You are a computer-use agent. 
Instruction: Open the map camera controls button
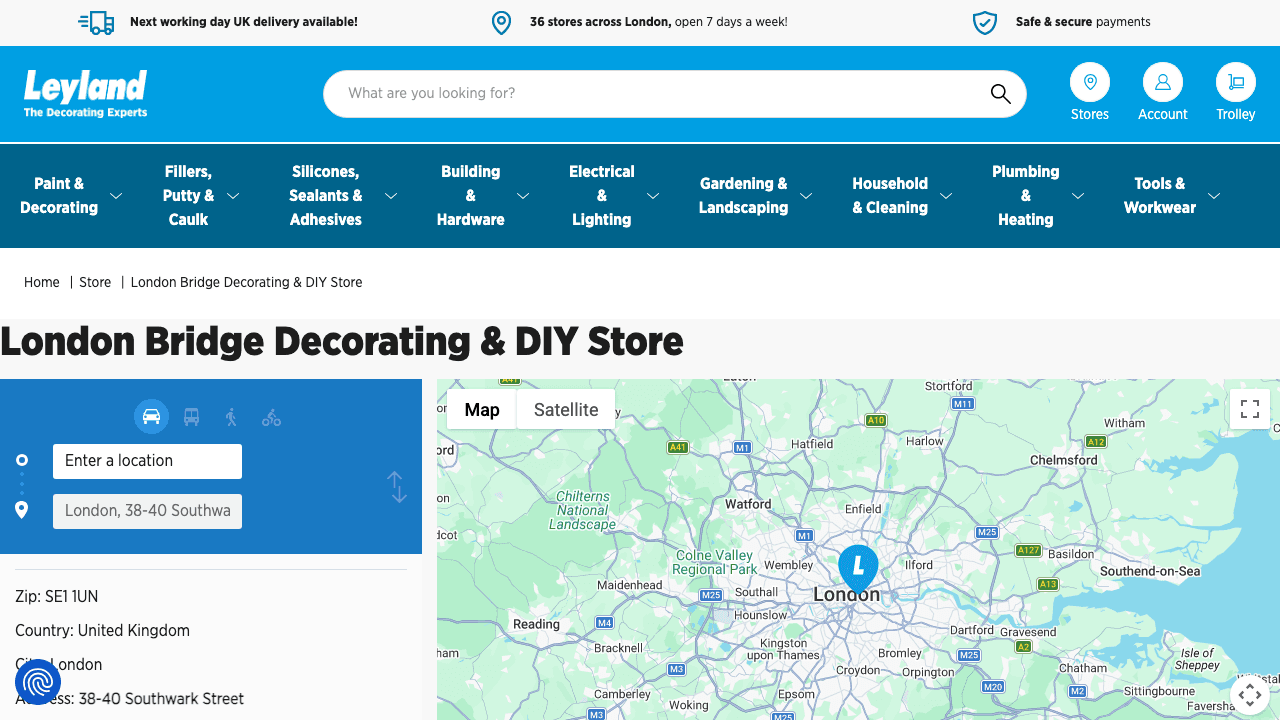point(1250,695)
